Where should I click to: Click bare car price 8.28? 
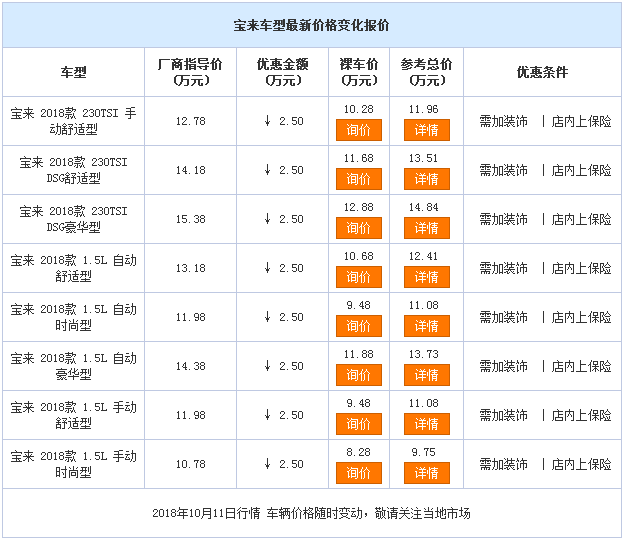click(x=358, y=452)
